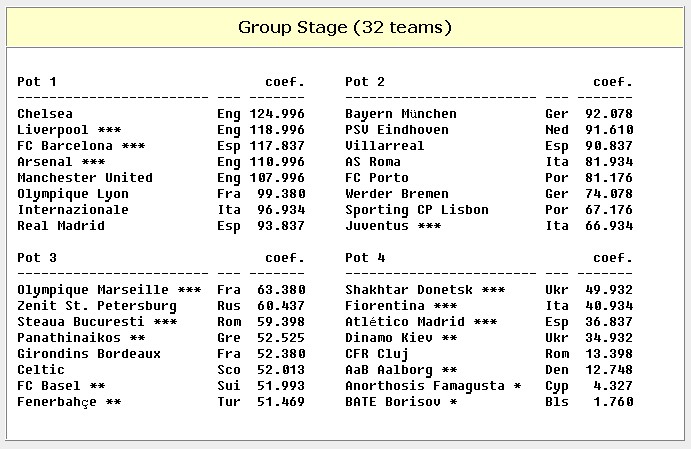Select FC Barcelona in Pot 1

[69, 146]
